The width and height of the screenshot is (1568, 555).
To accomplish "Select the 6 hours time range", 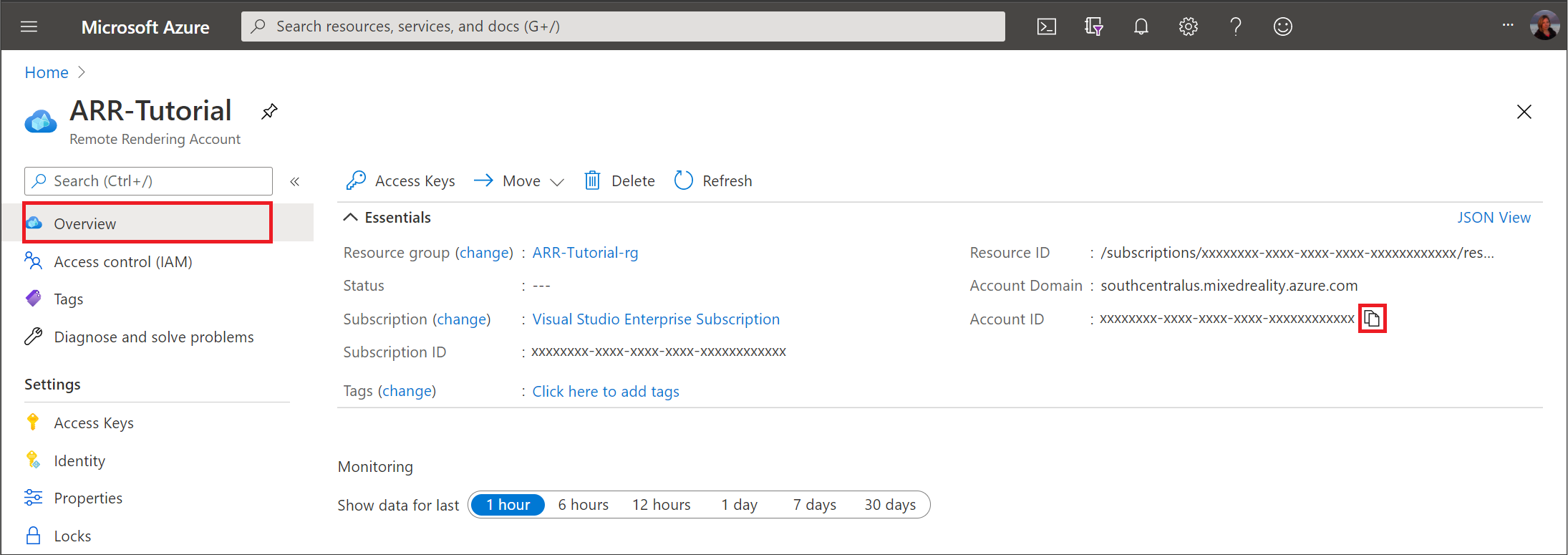I will click(x=584, y=505).
